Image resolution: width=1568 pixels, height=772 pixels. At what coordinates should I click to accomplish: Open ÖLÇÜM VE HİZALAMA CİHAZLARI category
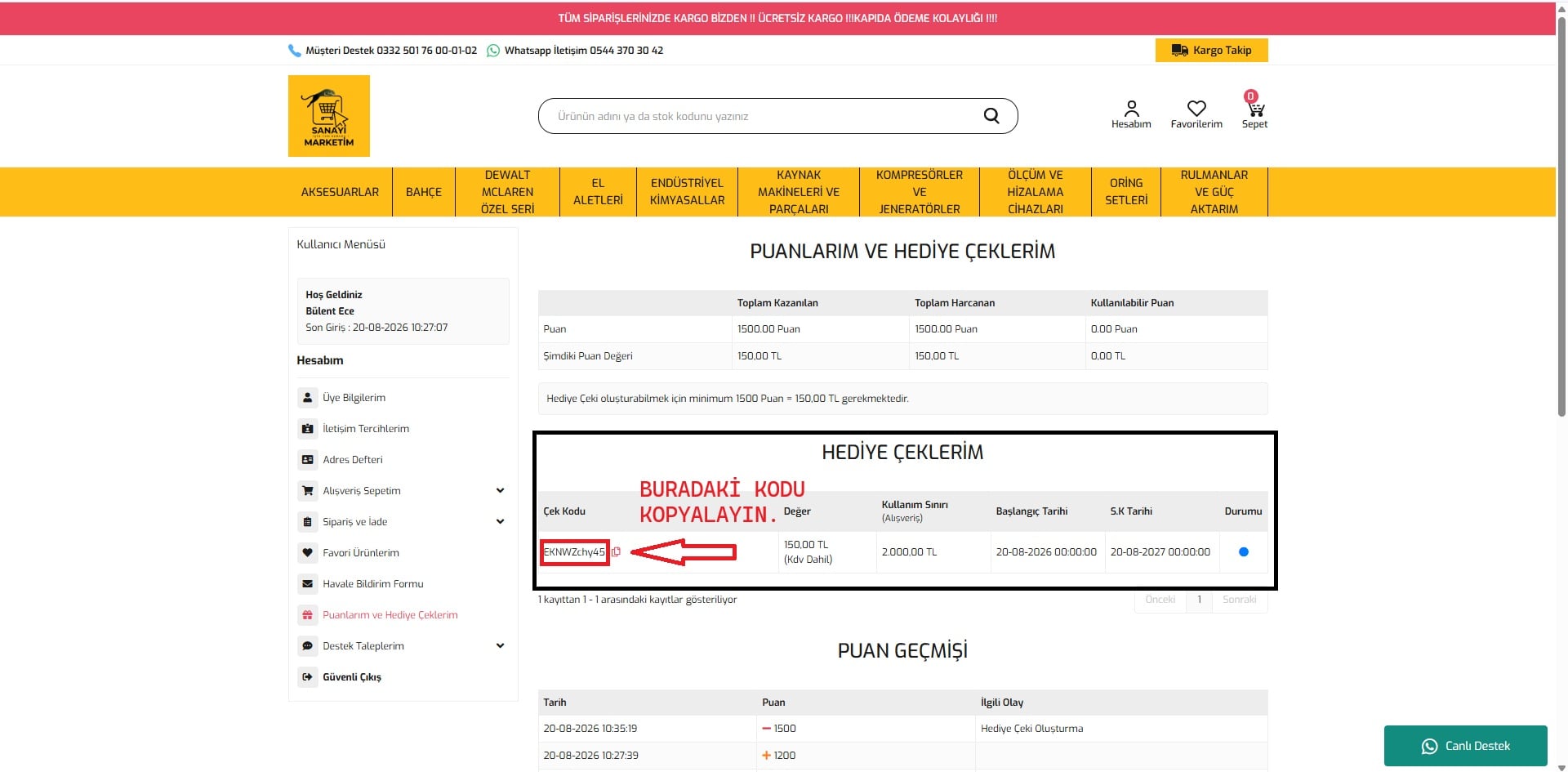click(x=1036, y=192)
